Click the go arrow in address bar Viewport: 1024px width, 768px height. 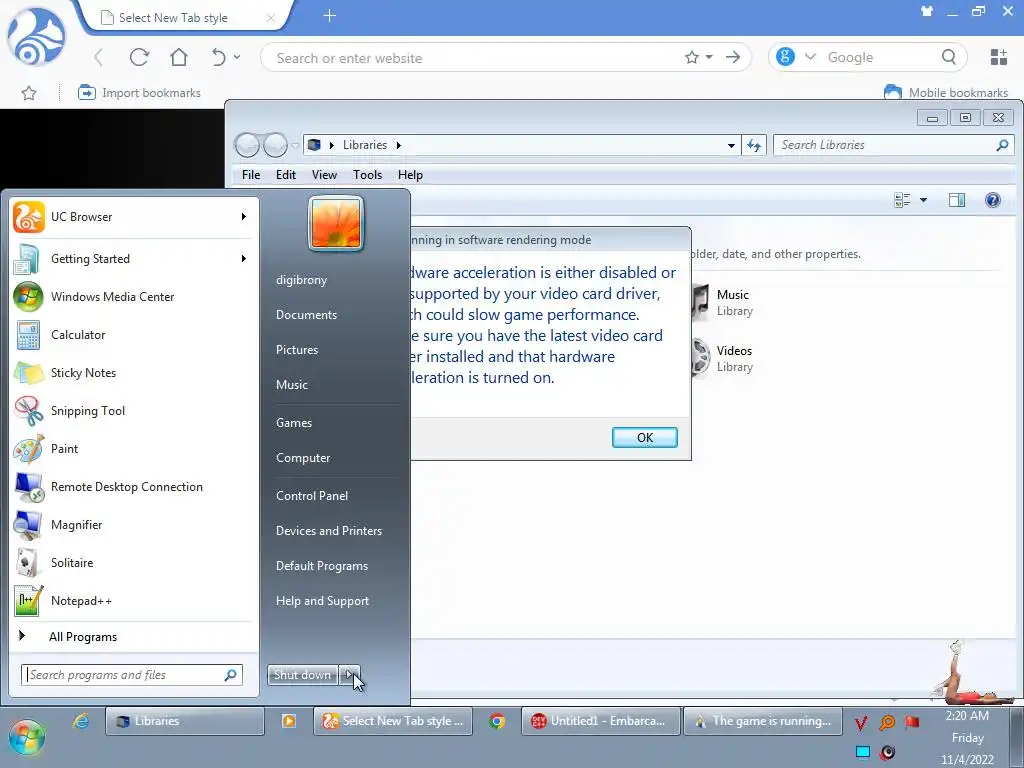pos(733,57)
